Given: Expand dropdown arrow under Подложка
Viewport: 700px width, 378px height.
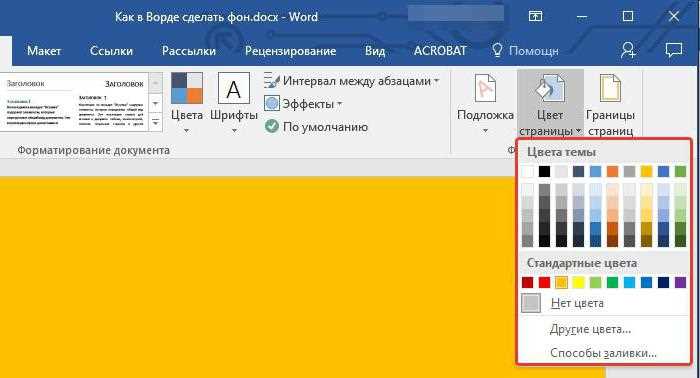Looking at the screenshot, I should pos(485,131).
